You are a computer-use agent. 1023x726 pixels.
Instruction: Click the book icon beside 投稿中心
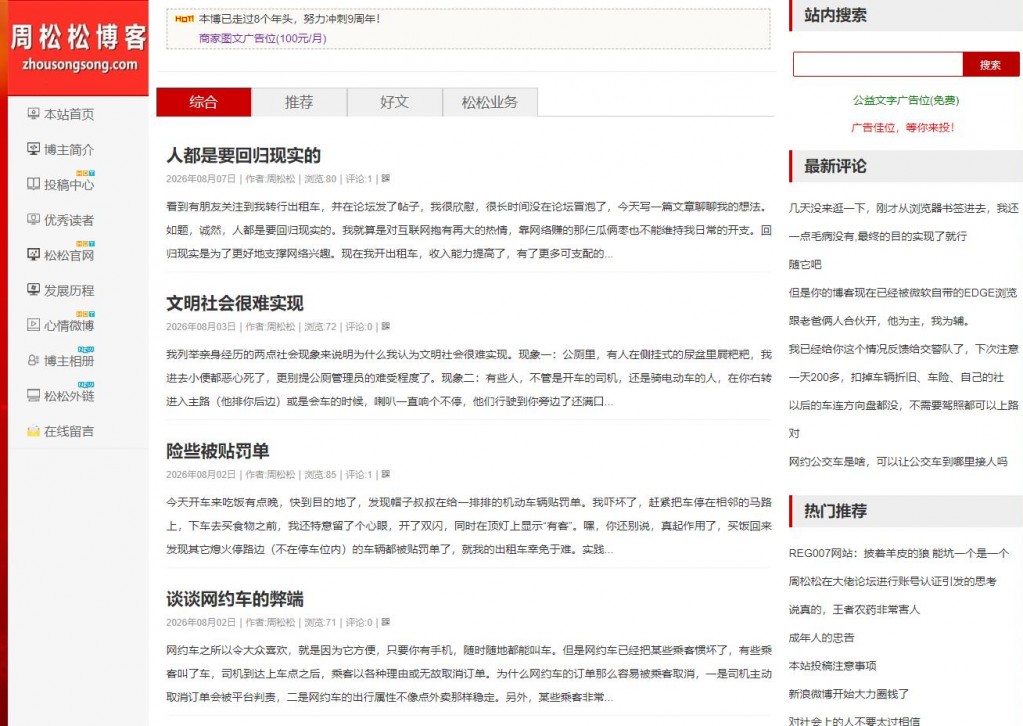(33, 184)
